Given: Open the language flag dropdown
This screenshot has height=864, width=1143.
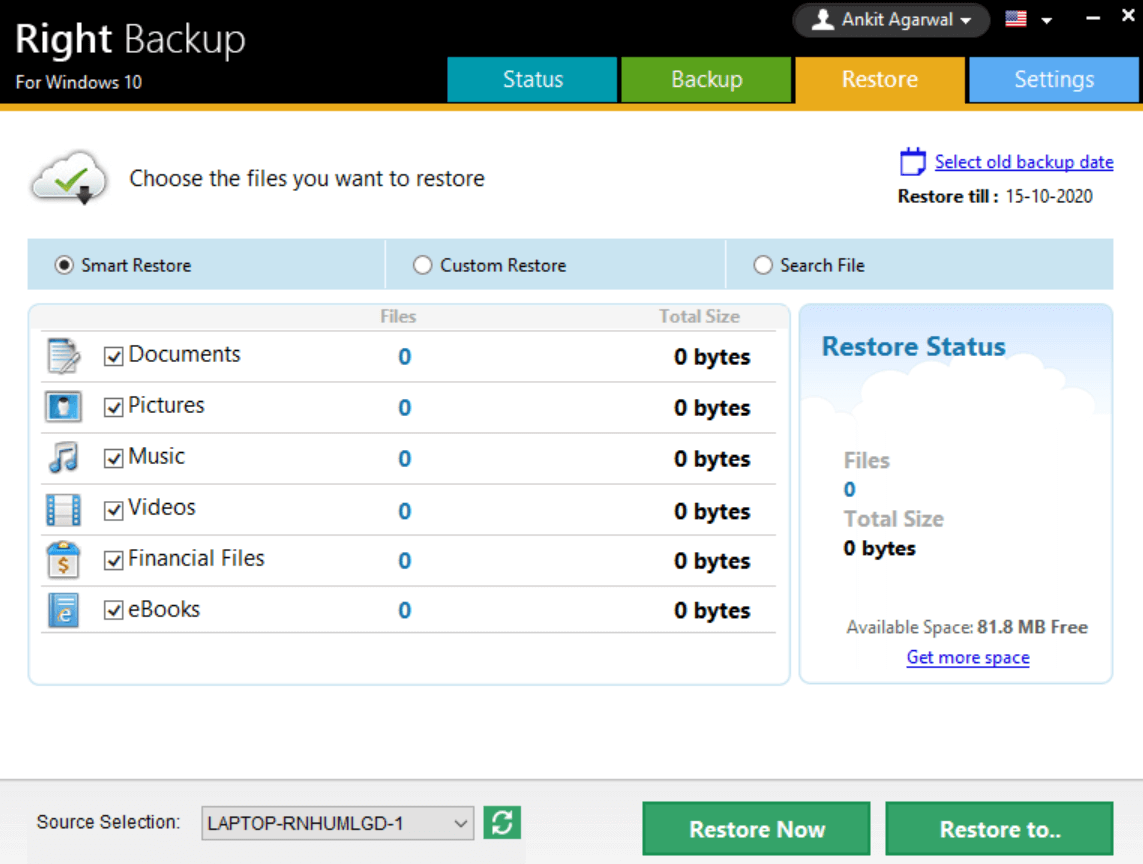Looking at the screenshot, I should (1030, 20).
